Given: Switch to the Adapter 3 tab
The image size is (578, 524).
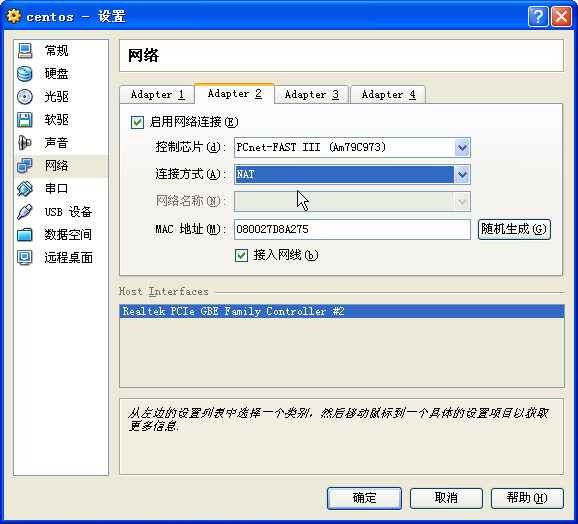Looking at the screenshot, I should pyautogui.click(x=311, y=95).
